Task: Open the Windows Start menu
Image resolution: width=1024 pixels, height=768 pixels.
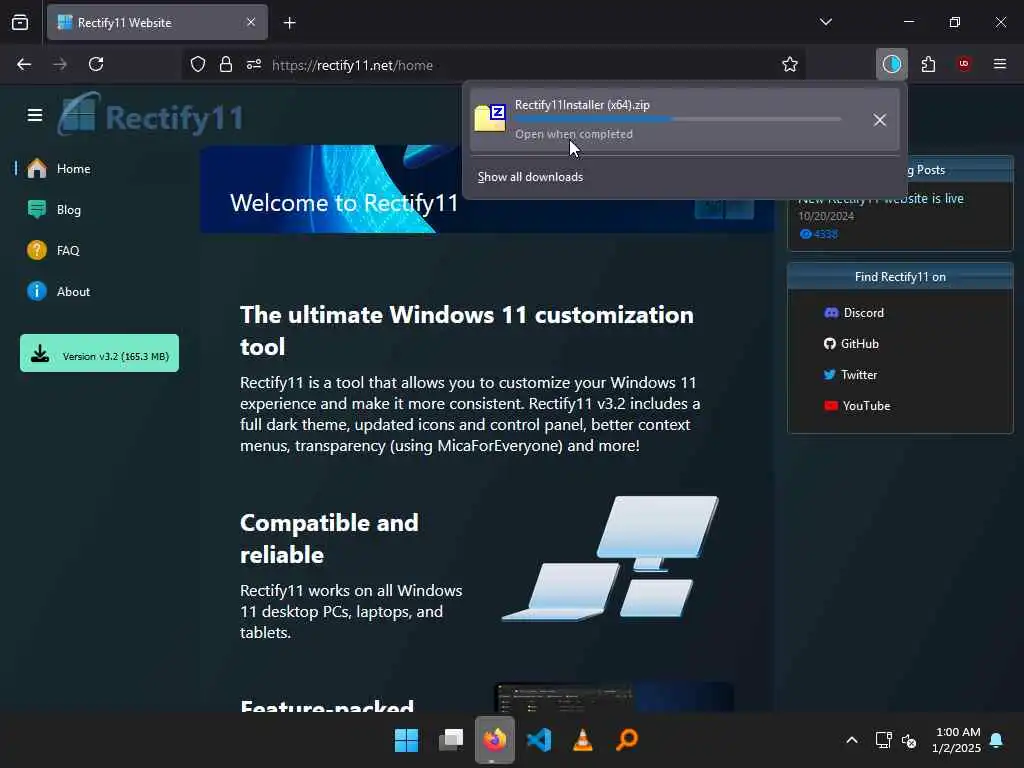Action: tap(406, 740)
